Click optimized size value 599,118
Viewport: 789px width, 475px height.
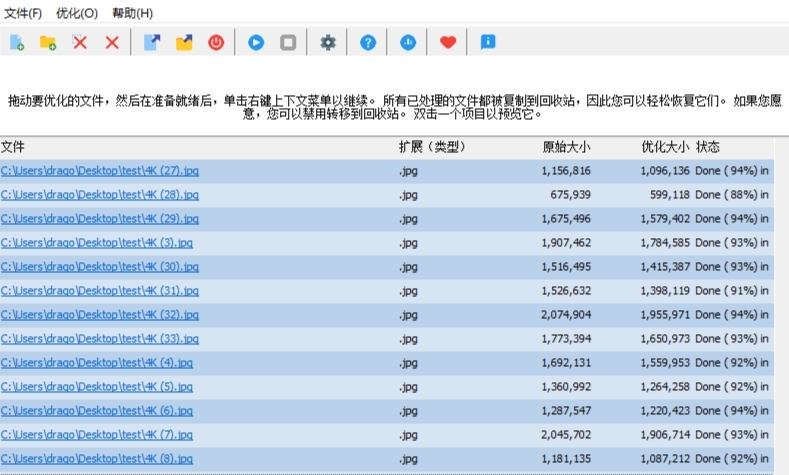[x=669, y=195]
